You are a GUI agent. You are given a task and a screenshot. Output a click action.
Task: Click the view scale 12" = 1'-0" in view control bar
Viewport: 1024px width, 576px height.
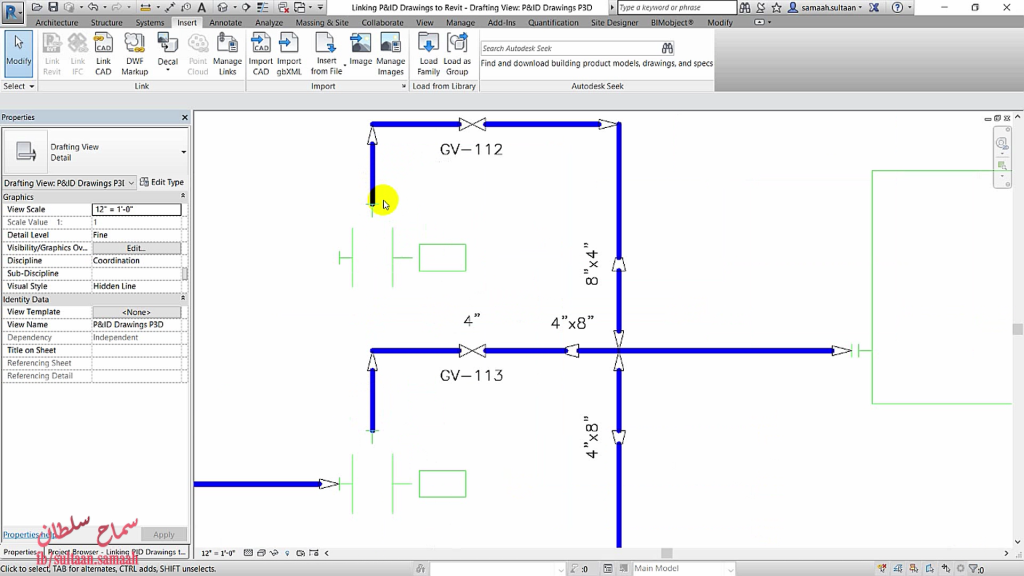(218, 553)
